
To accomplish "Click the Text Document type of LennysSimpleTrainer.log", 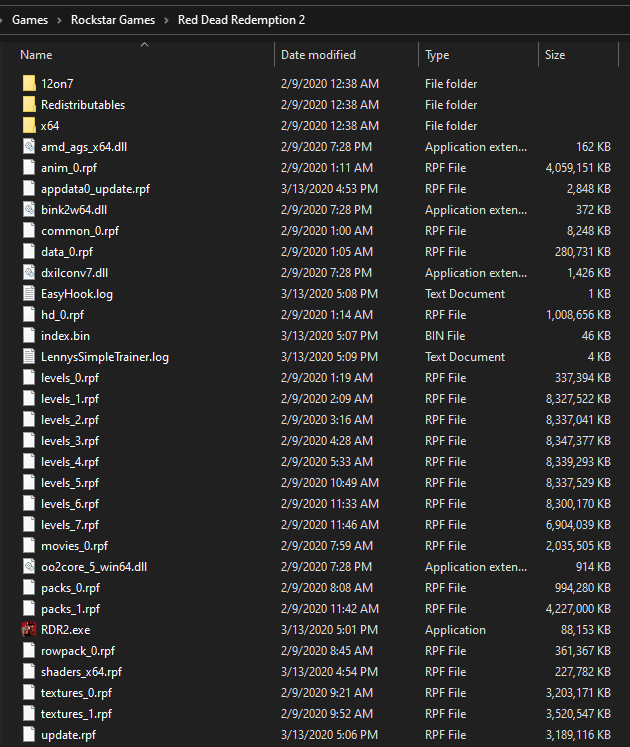I will (x=465, y=356).
